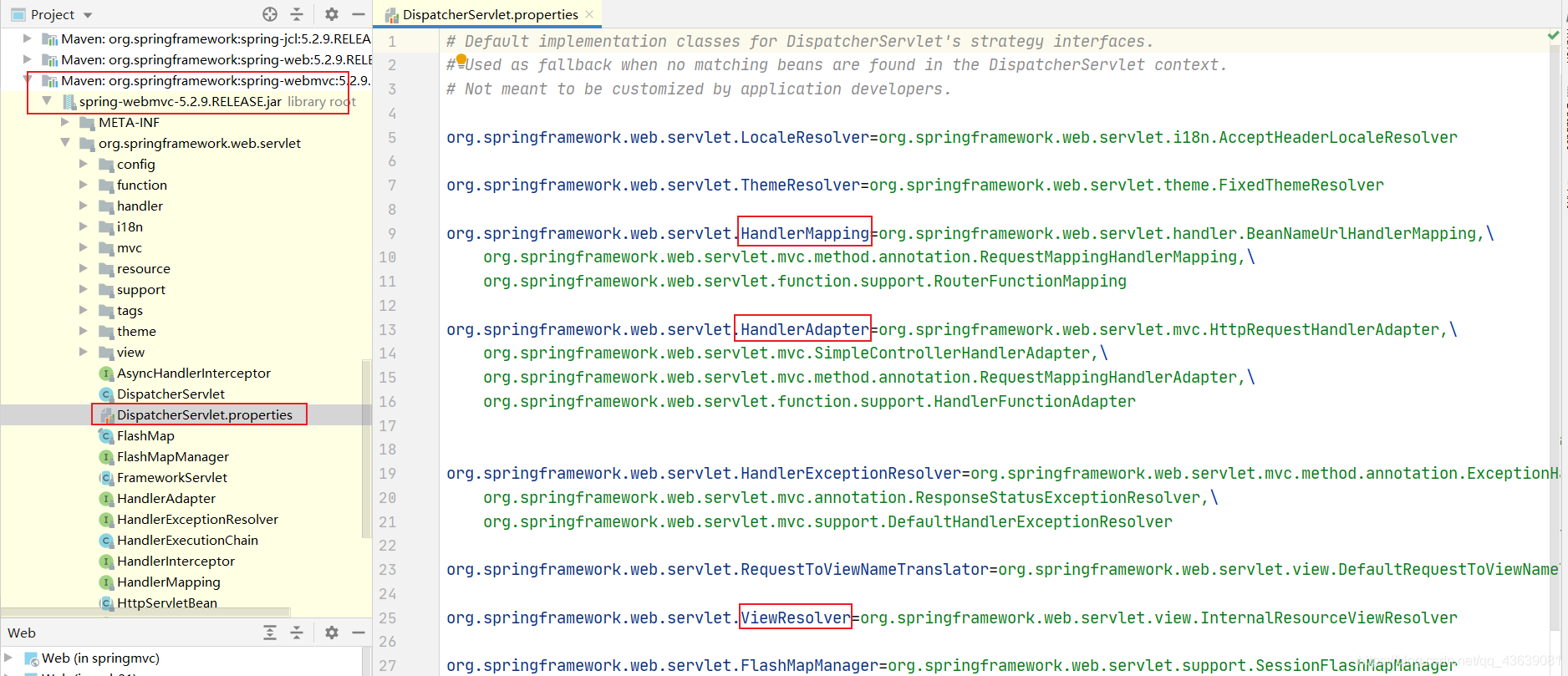
Task: Click line number 19 in gutter
Action: coord(388,473)
